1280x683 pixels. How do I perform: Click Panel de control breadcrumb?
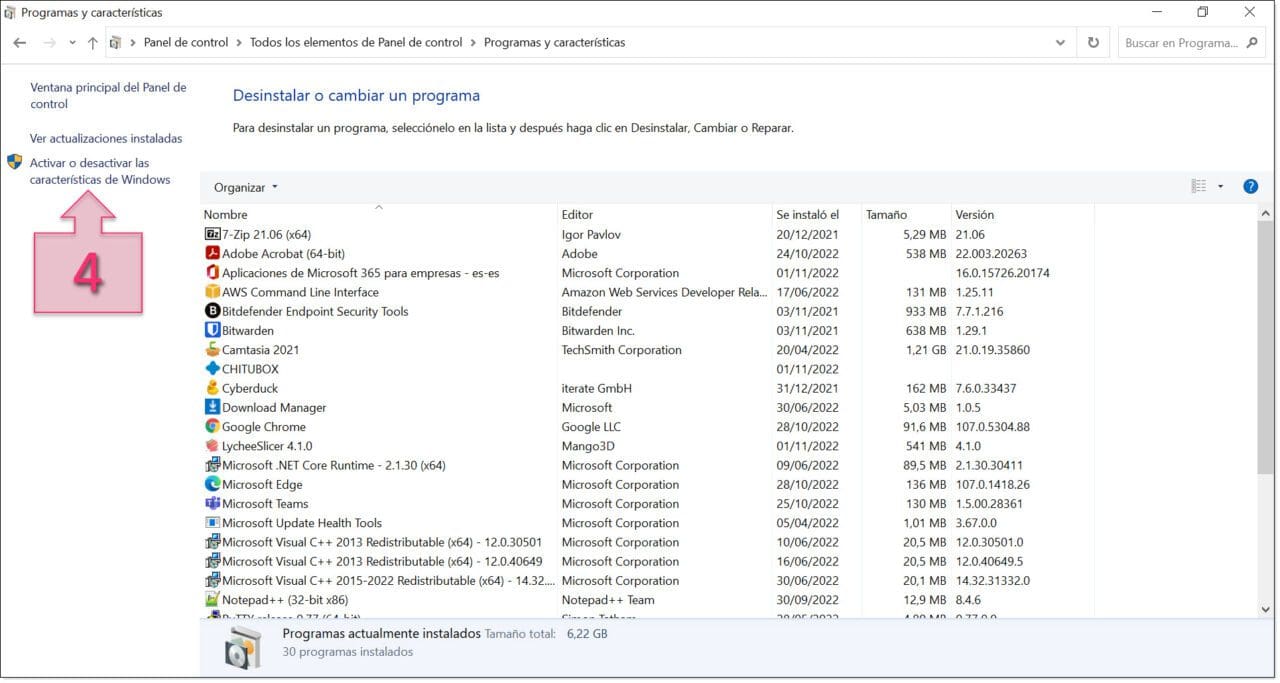[186, 43]
